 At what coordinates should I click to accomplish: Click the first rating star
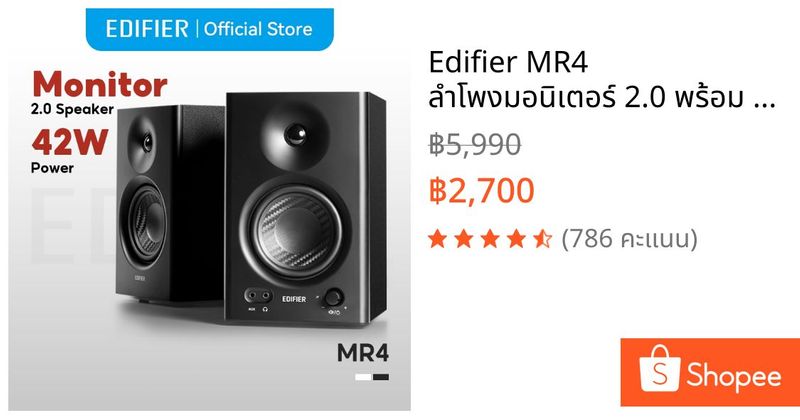pos(438,238)
